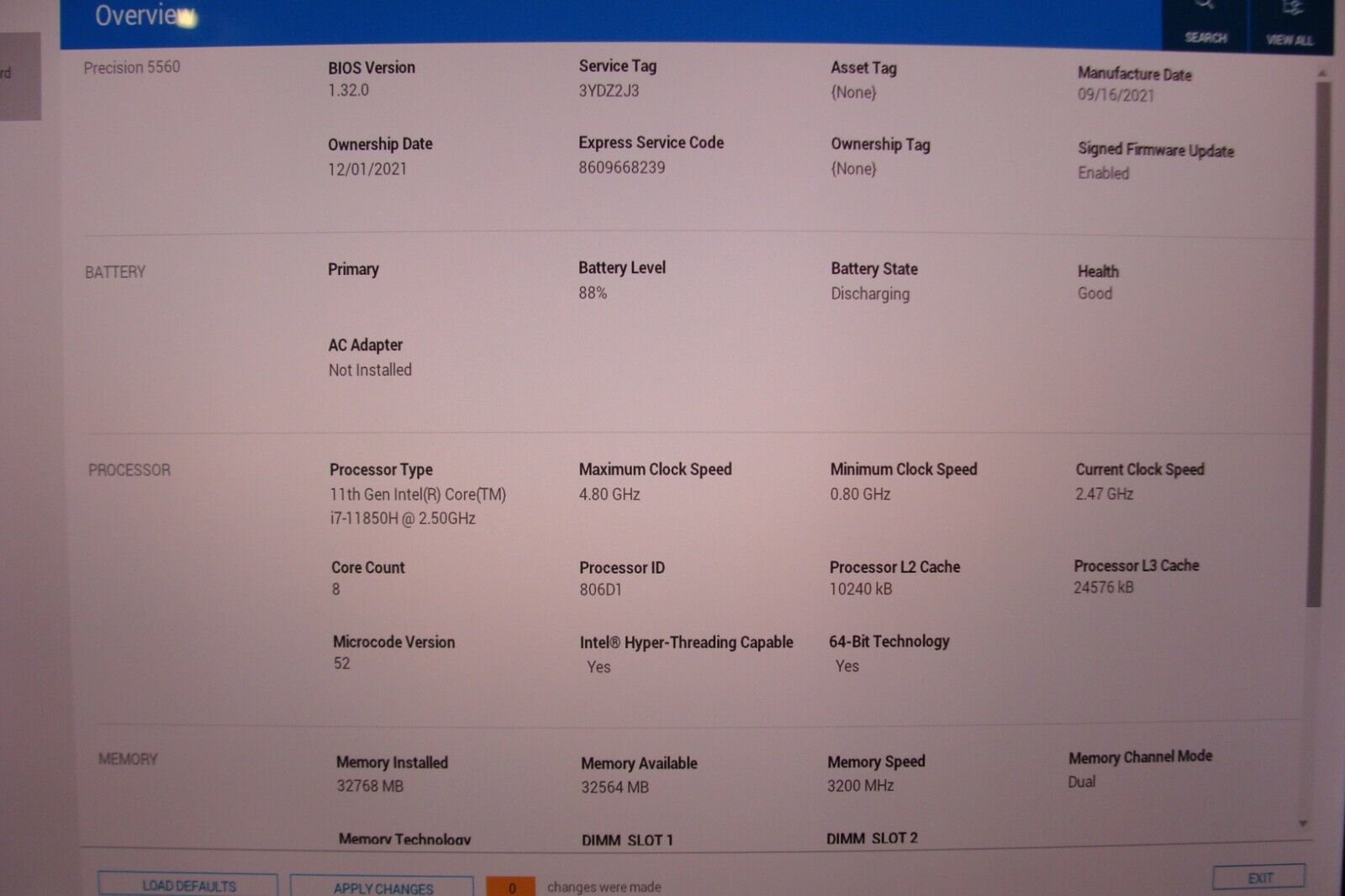The image size is (1345, 896).
Task: Select the Primary battery label
Action: coord(353,269)
